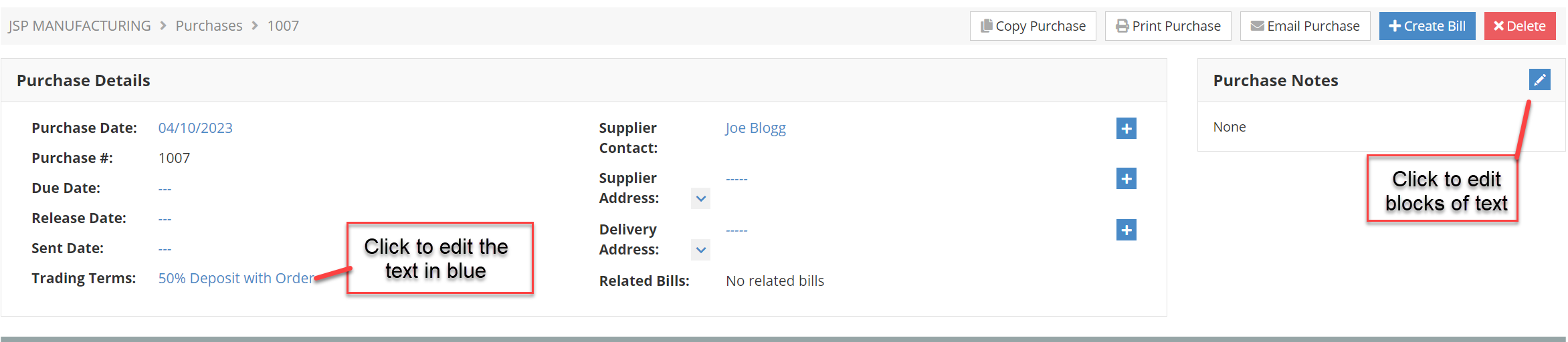This screenshot has height=342, width=1568.
Task: Open the Joe Blogg supplier contact link
Action: [755, 128]
